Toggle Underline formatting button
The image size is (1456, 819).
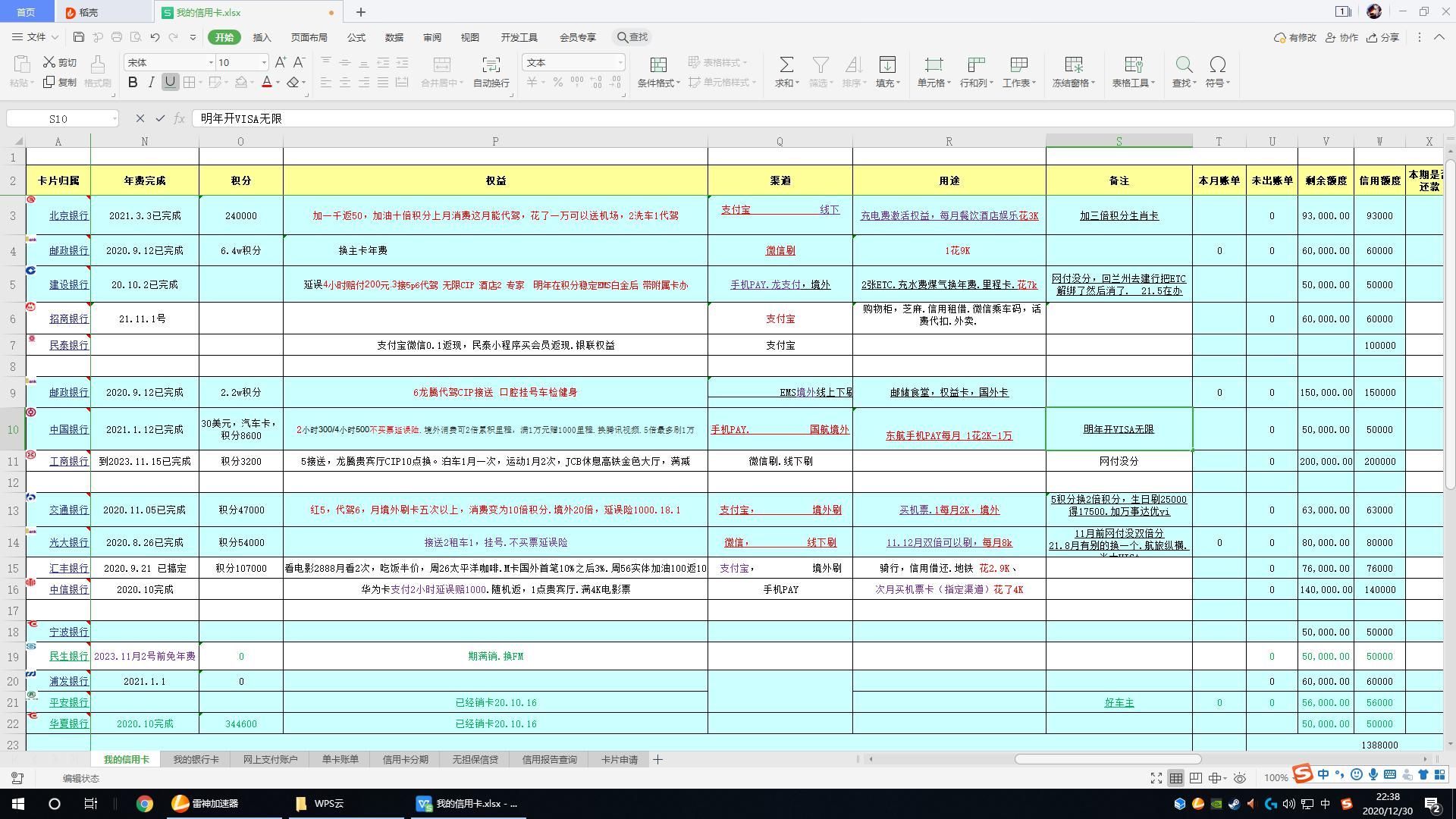coord(170,82)
